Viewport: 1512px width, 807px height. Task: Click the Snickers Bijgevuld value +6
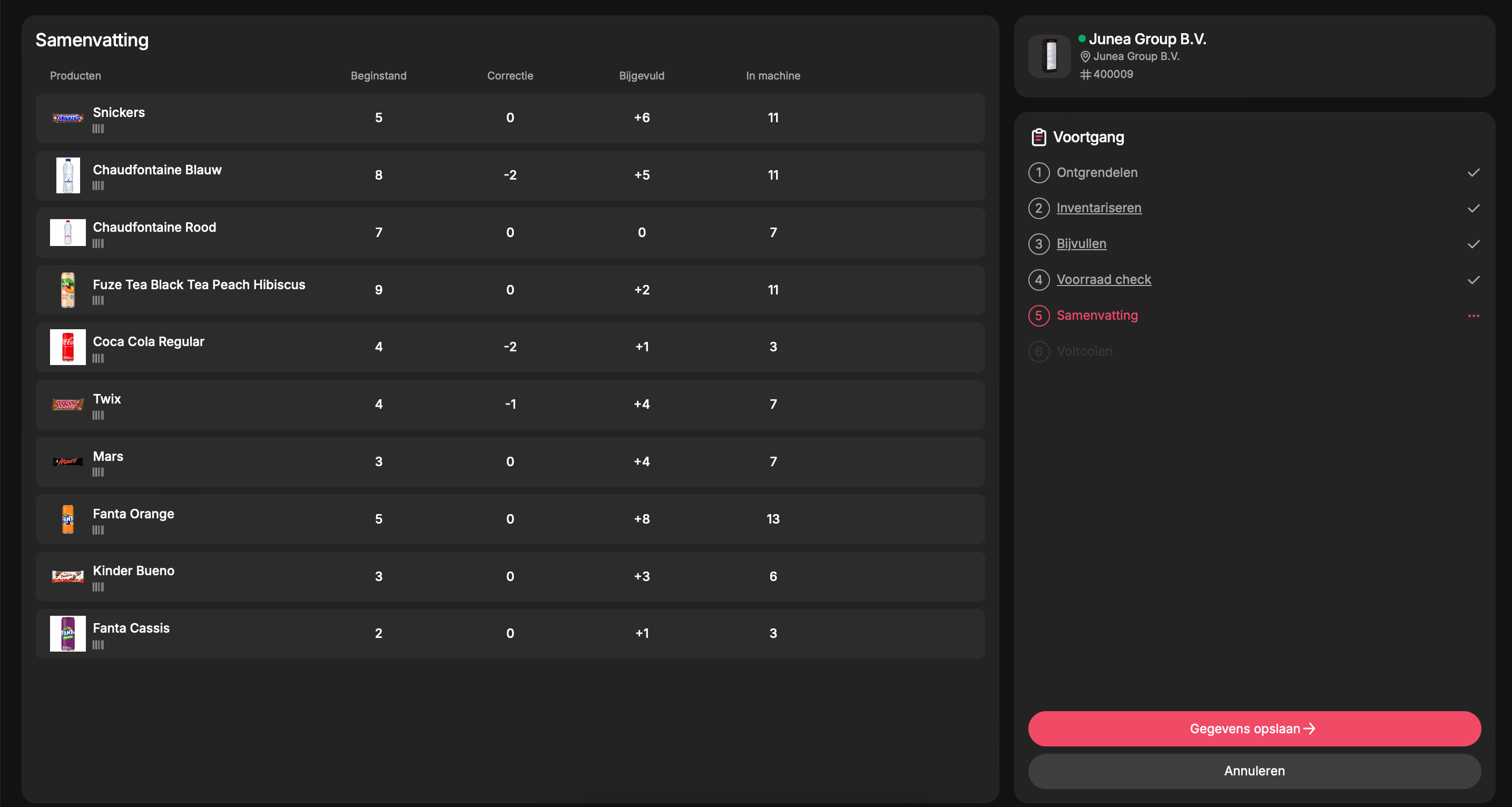click(x=642, y=118)
